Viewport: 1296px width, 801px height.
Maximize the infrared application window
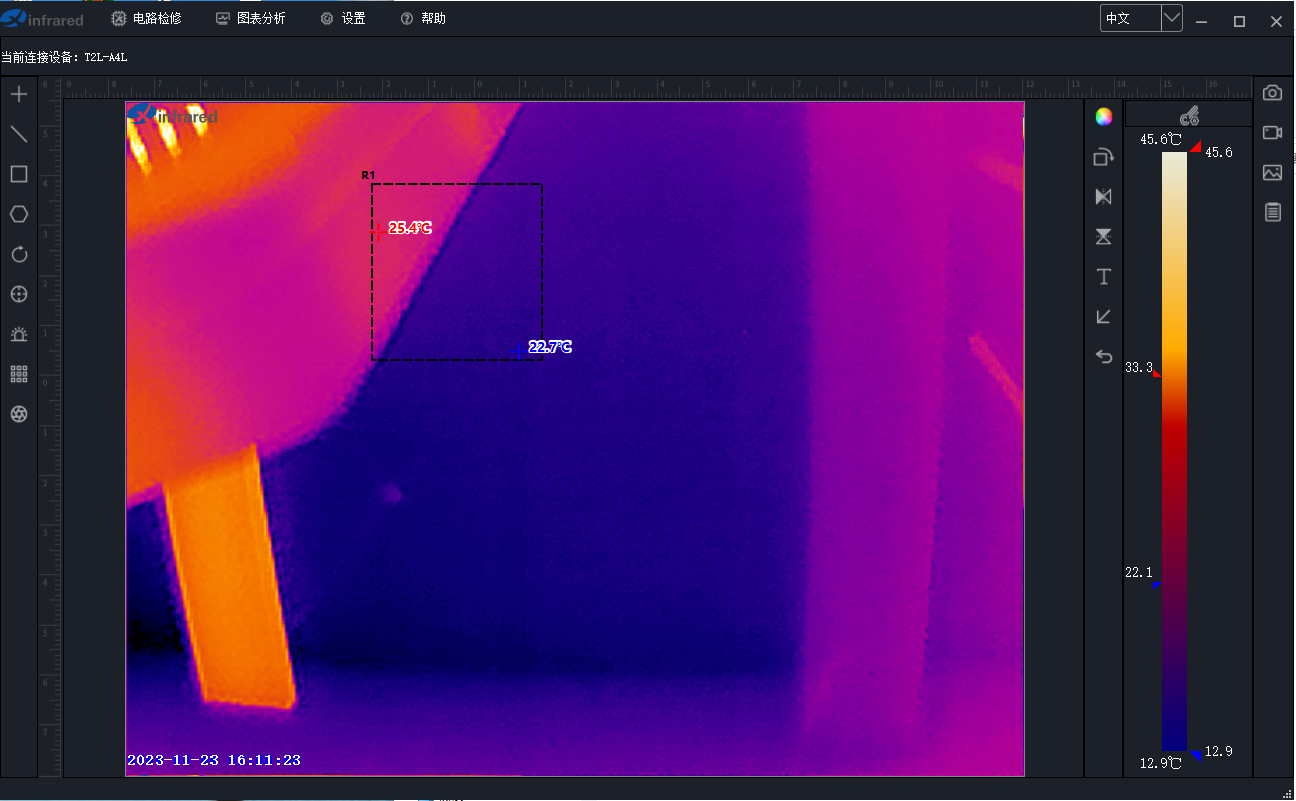[x=1239, y=21]
